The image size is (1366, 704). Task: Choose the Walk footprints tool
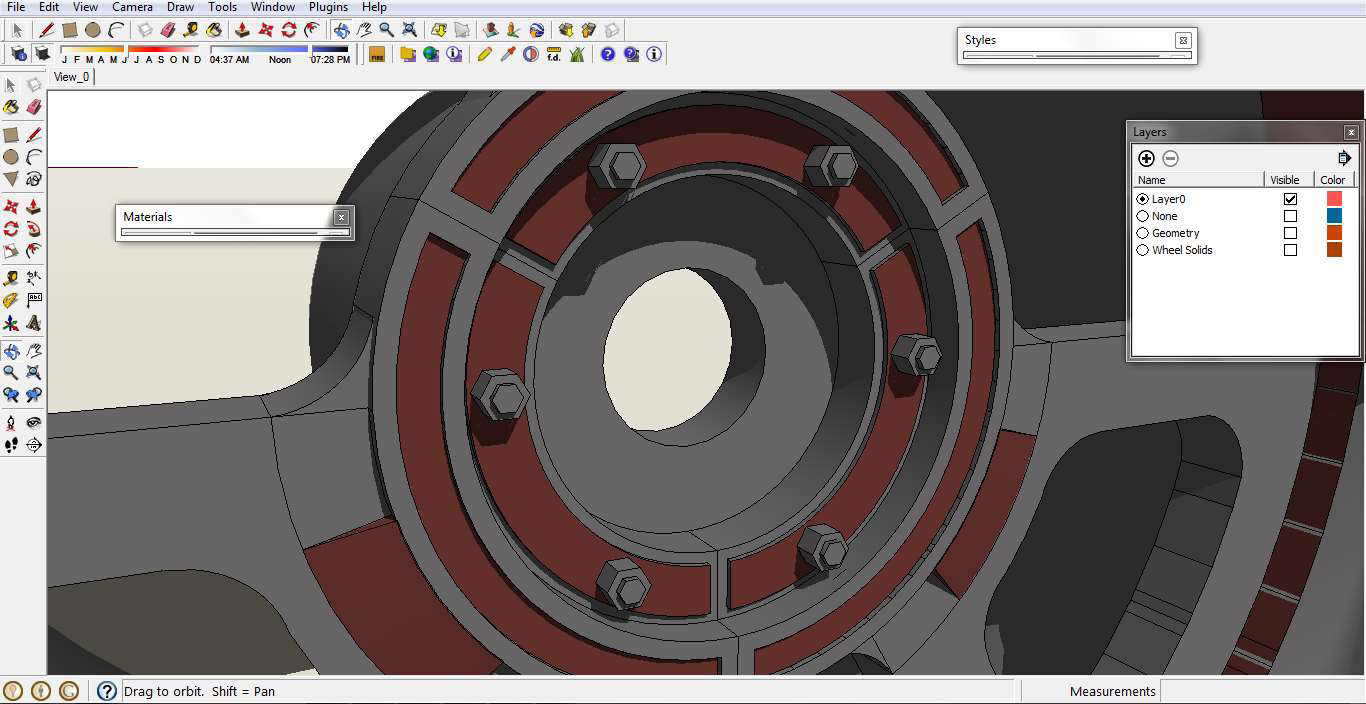pyautogui.click(x=11, y=445)
